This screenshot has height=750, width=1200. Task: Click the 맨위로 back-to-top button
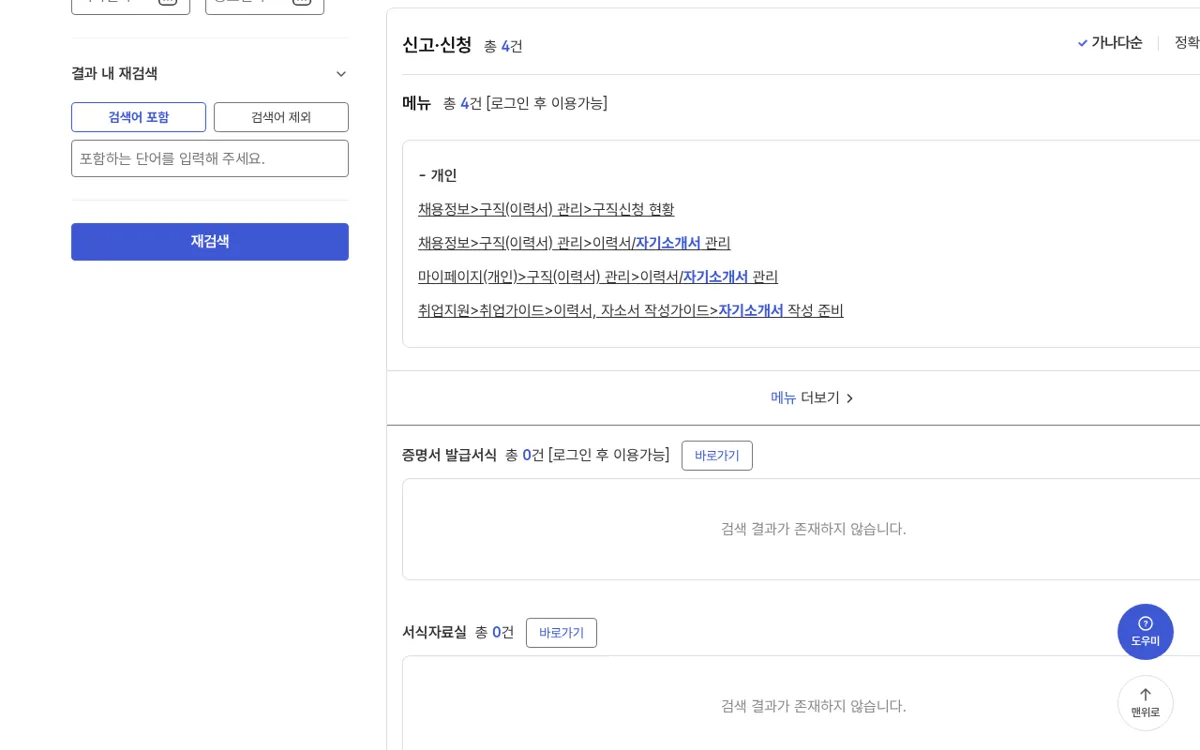tap(1145, 703)
